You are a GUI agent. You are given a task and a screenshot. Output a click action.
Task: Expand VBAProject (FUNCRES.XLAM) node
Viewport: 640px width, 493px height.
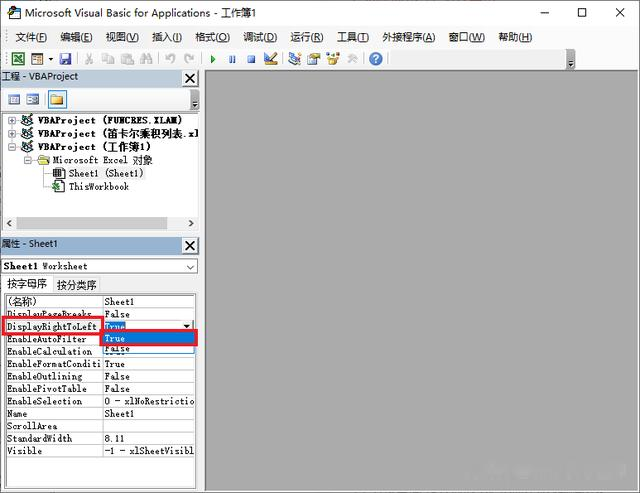tap(12, 120)
